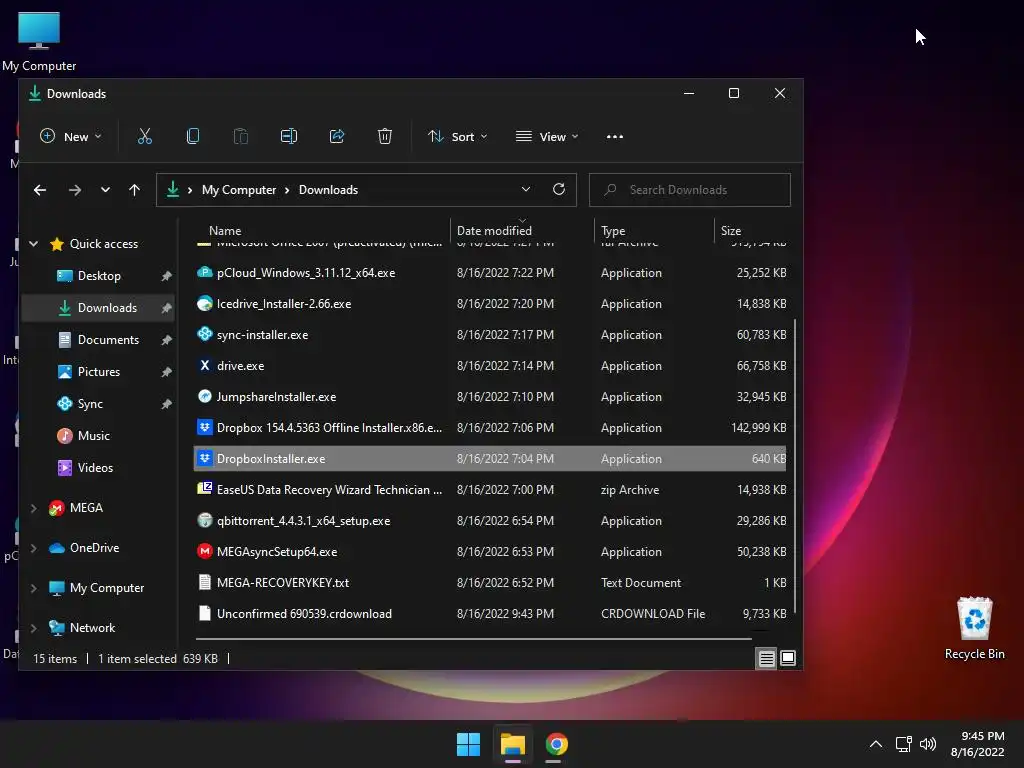Viewport: 1024px width, 768px height.
Task: Open the View dropdown menu
Action: 547,136
